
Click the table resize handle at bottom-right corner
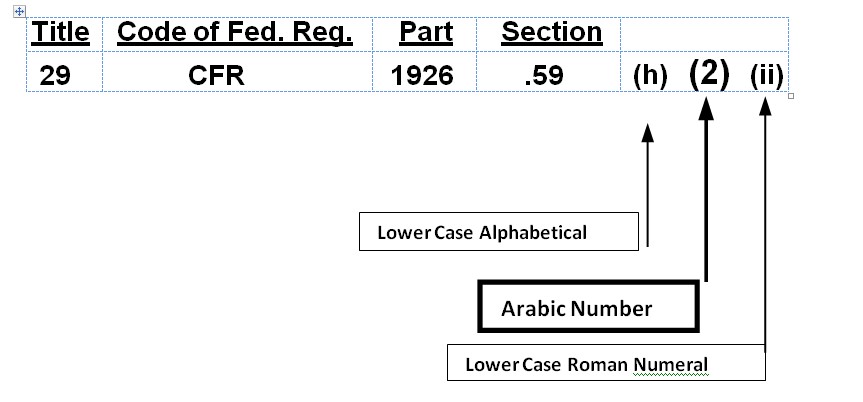click(x=792, y=96)
